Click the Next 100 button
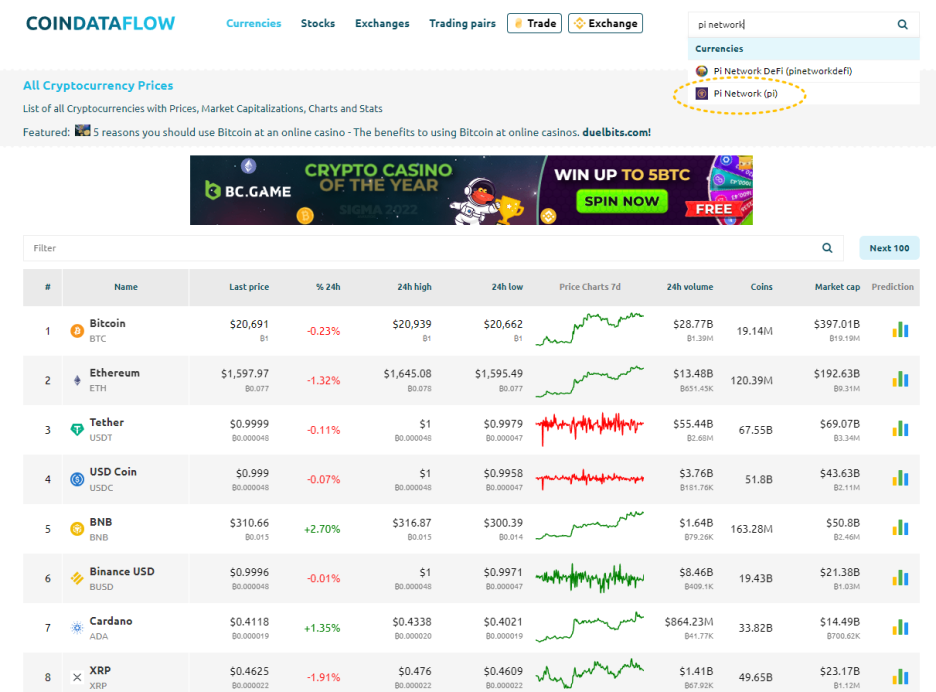936x692 pixels. pos(889,248)
